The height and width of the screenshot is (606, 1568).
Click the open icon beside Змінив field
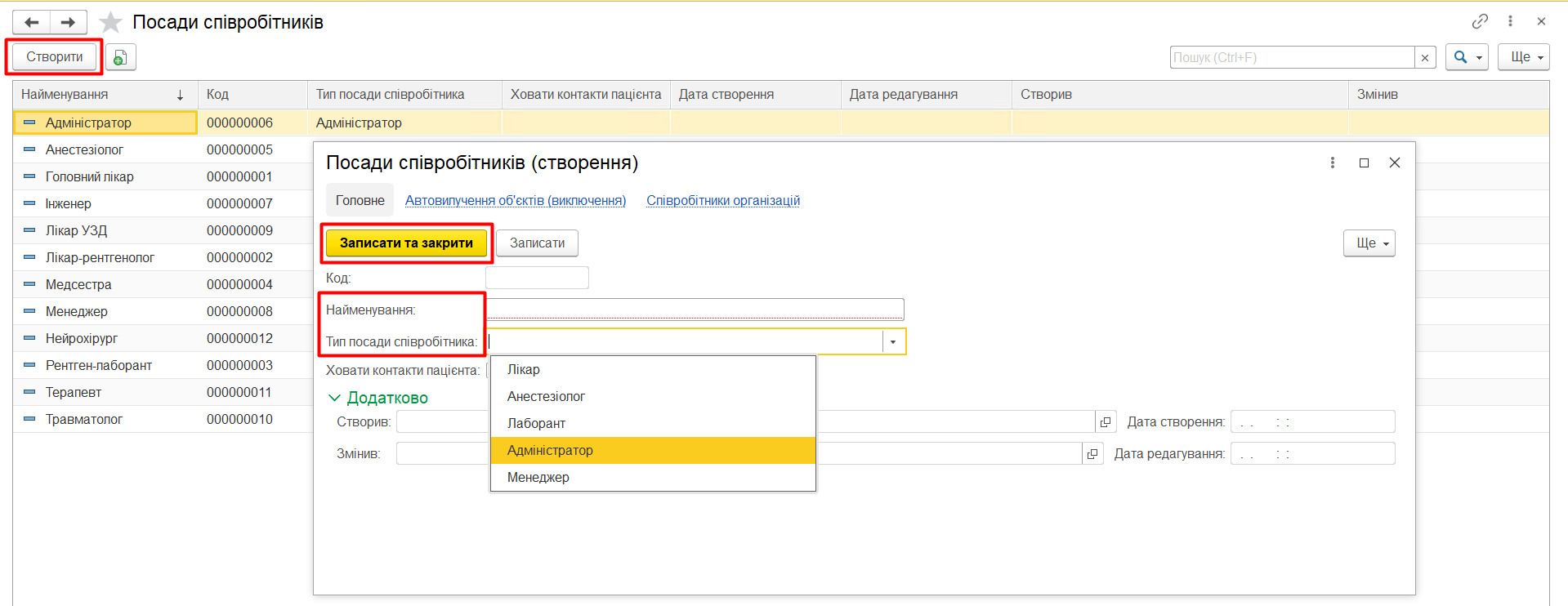click(1092, 454)
